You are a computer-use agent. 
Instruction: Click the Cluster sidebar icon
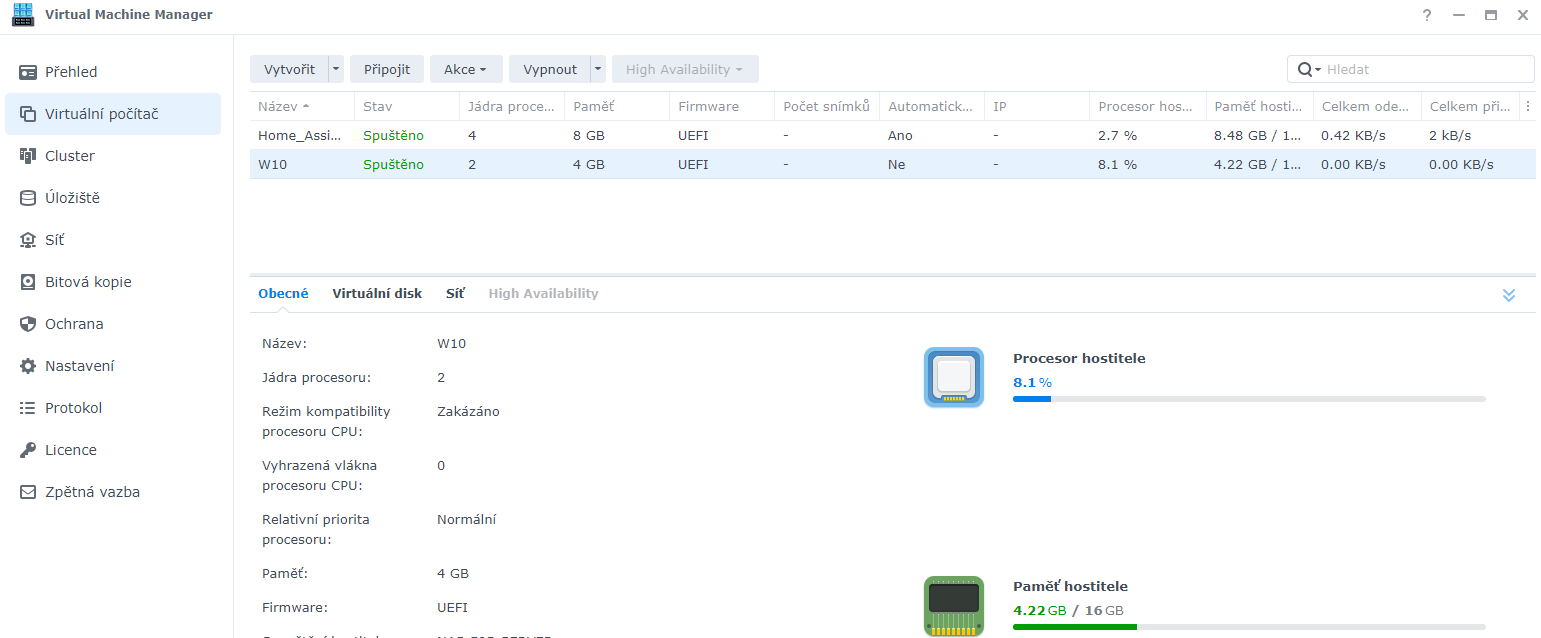click(x=28, y=156)
